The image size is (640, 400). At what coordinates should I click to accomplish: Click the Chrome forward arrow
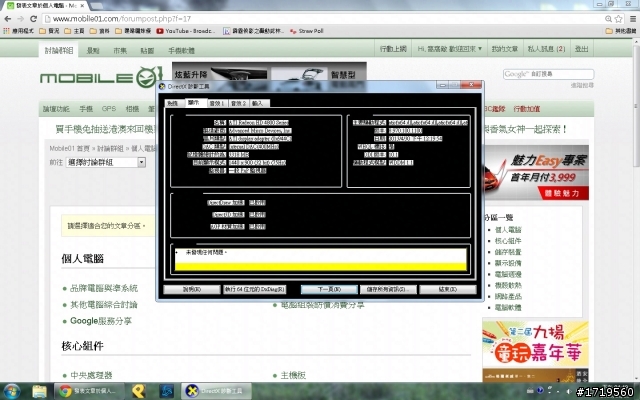coord(20,19)
